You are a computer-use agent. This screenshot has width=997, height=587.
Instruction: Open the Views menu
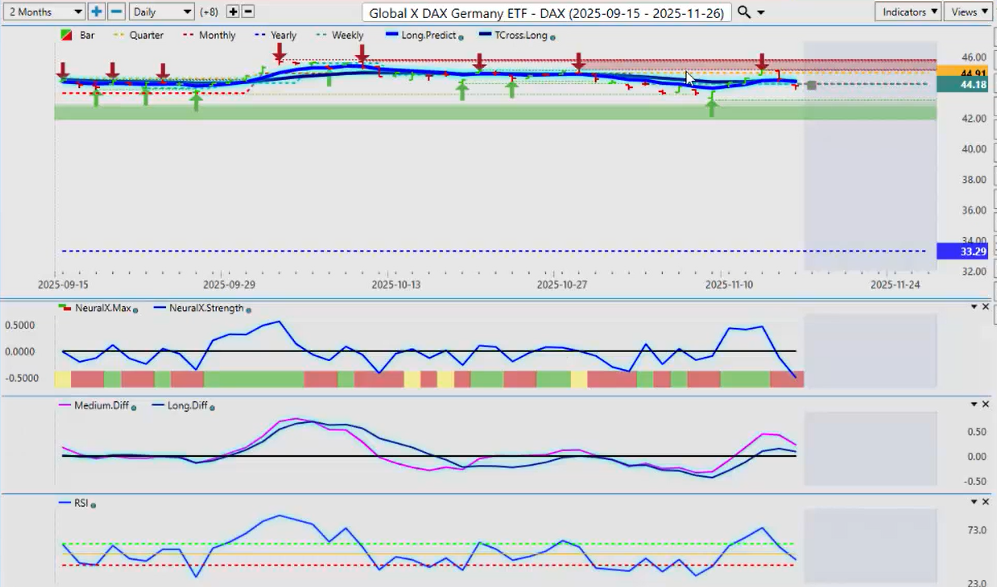(x=969, y=12)
